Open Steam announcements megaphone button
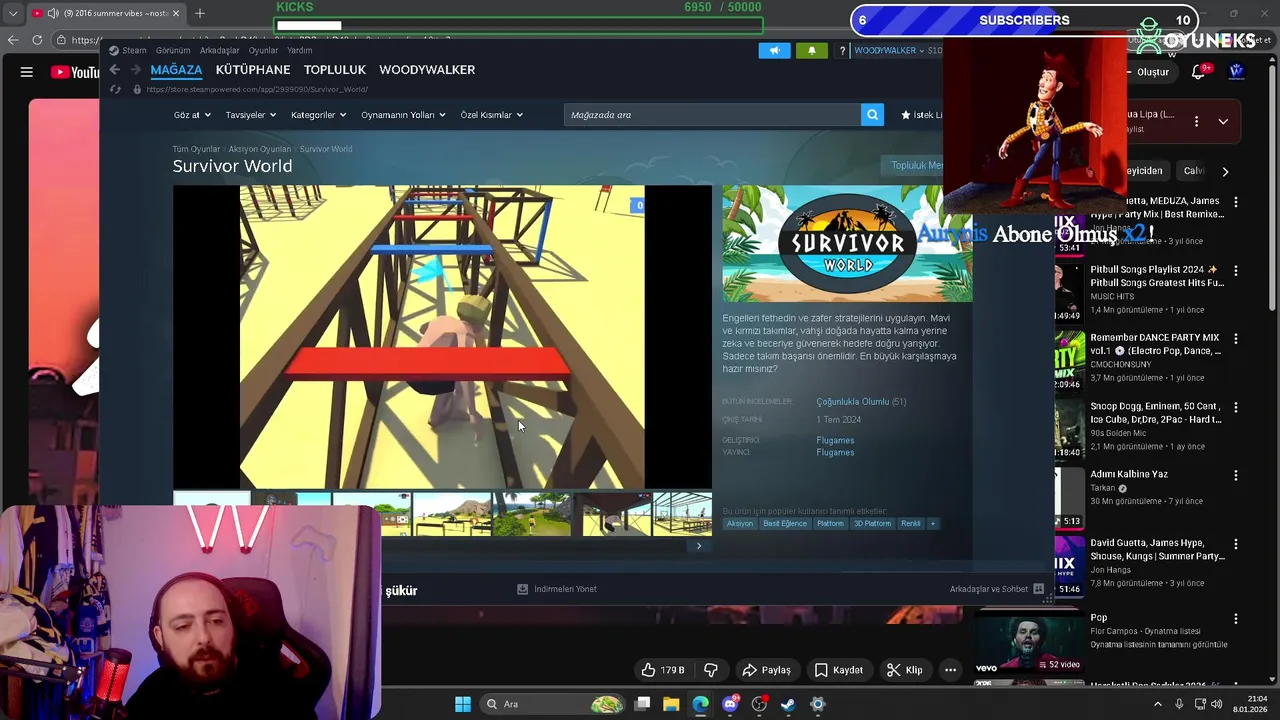This screenshot has width=1280, height=720. [774, 50]
